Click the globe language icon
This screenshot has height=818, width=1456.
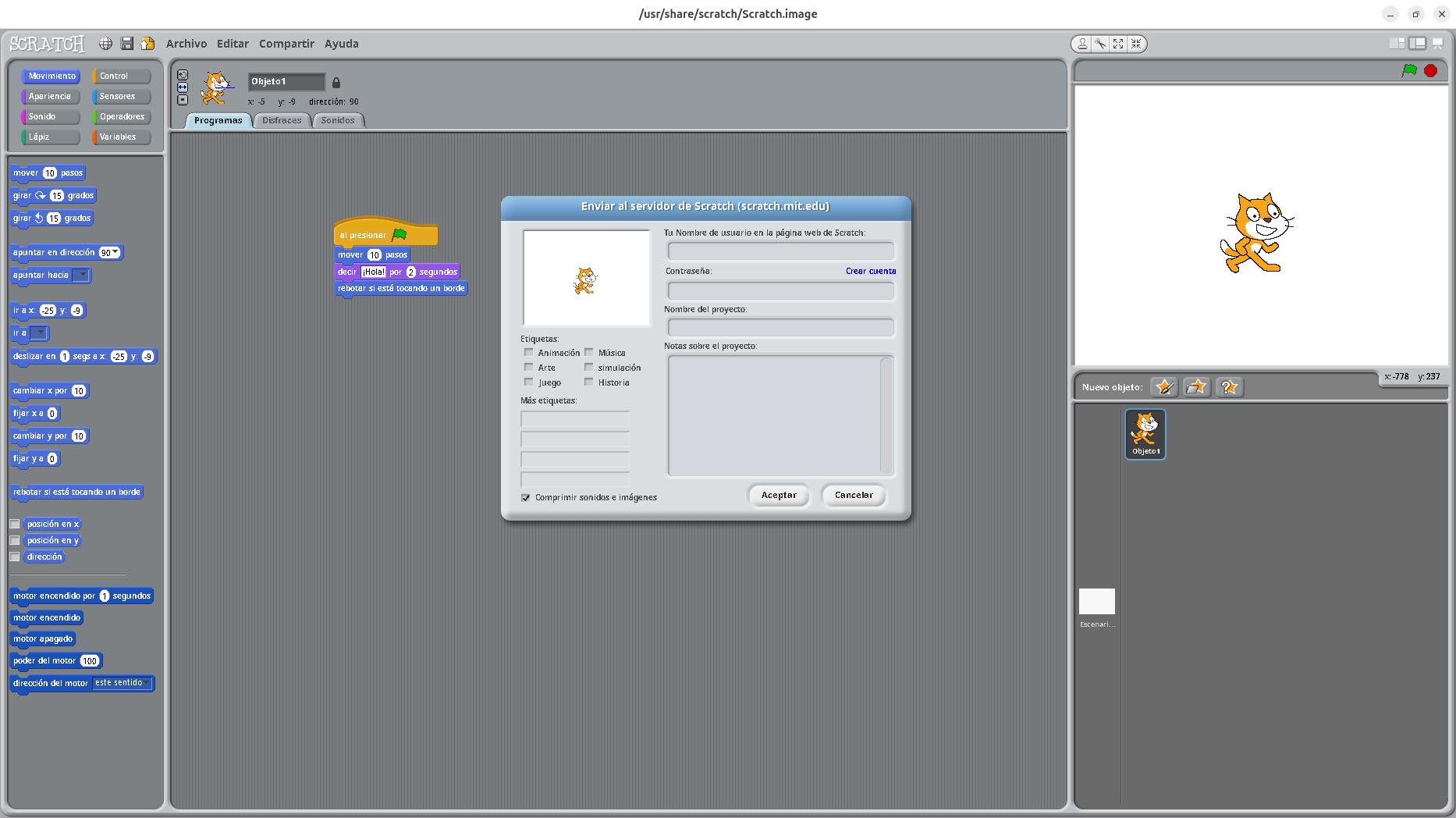pyautogui.click(x=105, y=44)
